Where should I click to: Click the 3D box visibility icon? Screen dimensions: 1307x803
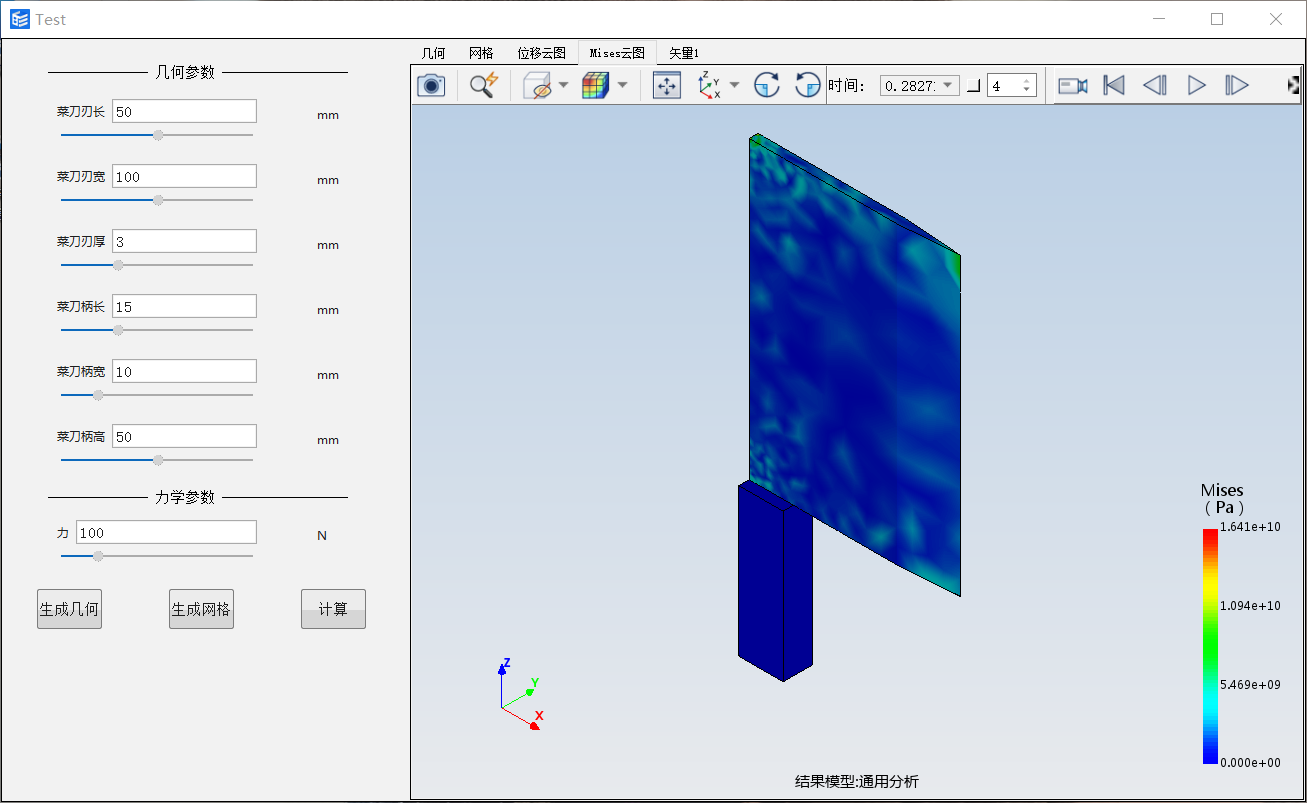(x=537, y=85)
